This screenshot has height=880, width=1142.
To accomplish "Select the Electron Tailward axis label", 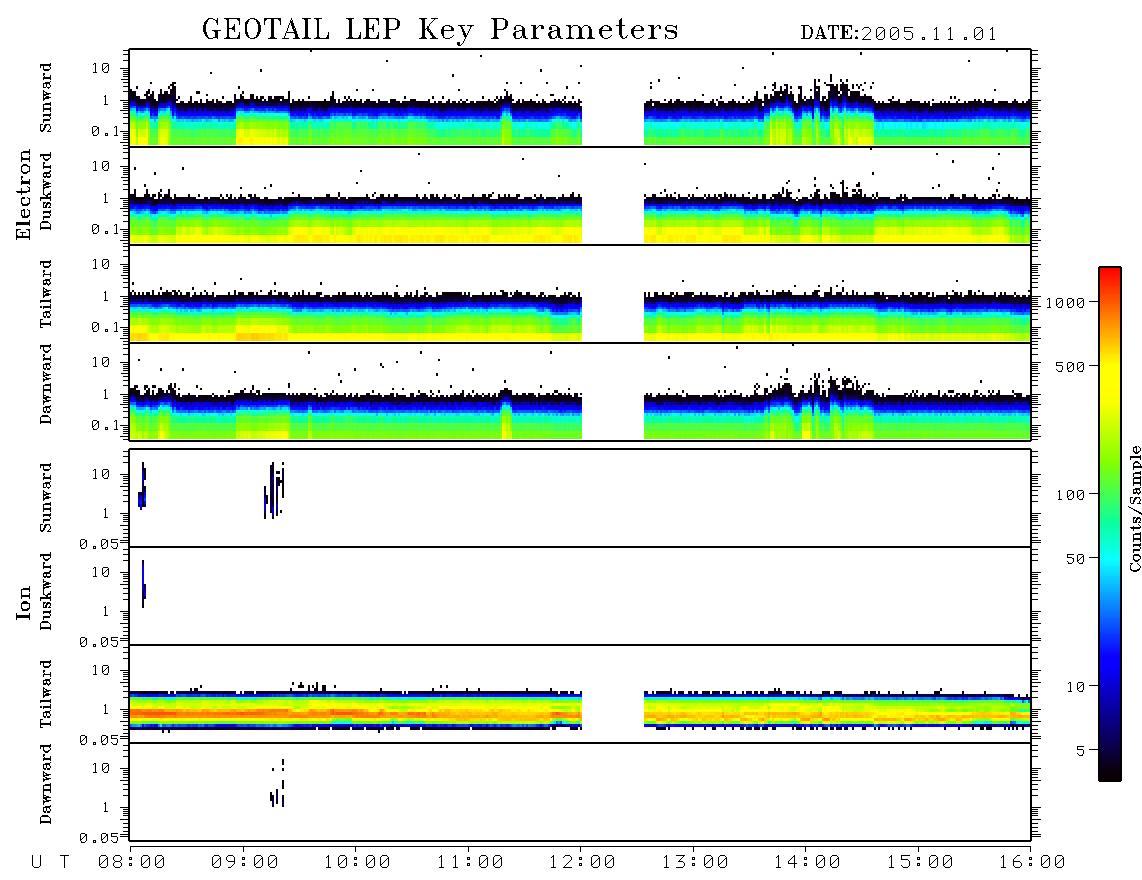I will point(46,294).
